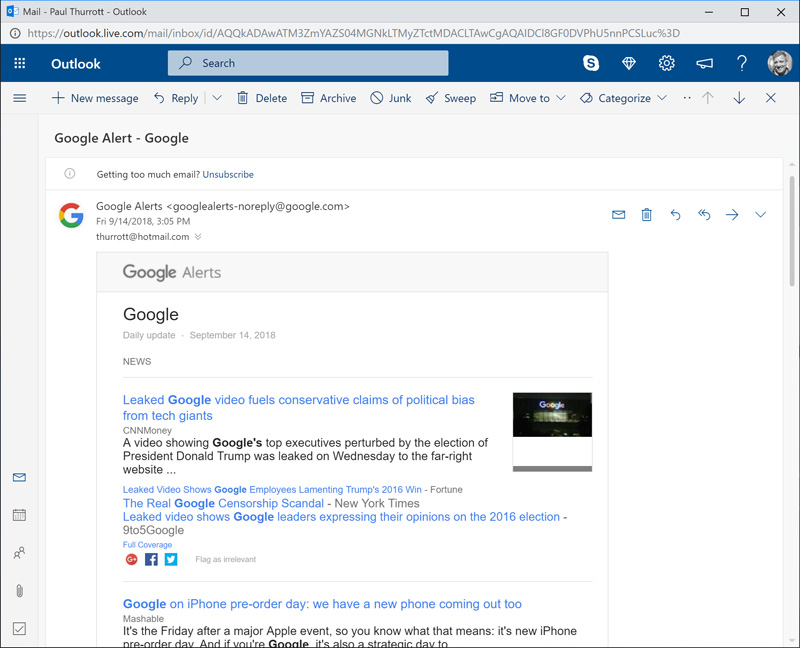Open the Categorize dropdown menu
The image size is (800, 648).
662,98
